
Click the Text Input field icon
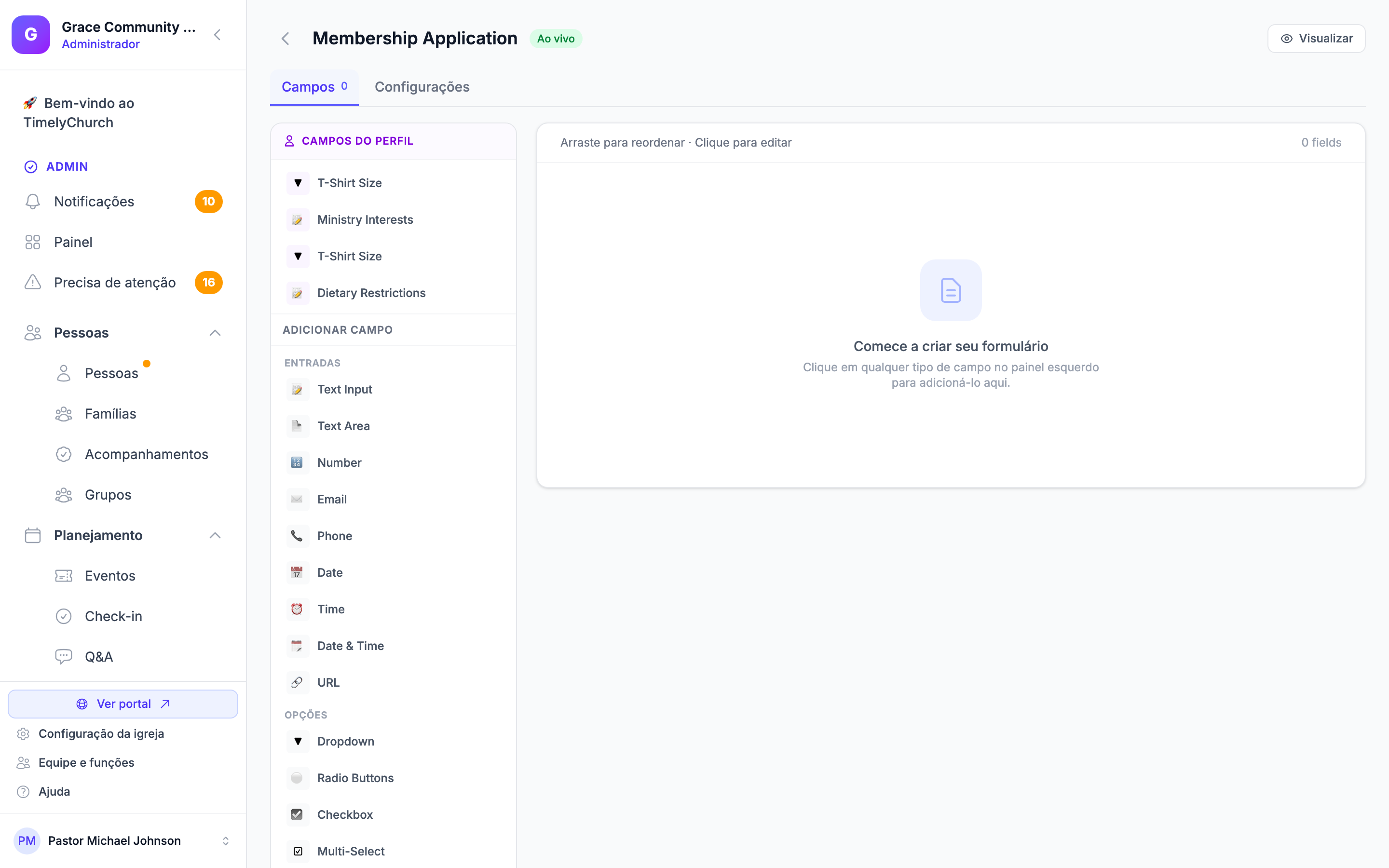click(x=297, y=389)
